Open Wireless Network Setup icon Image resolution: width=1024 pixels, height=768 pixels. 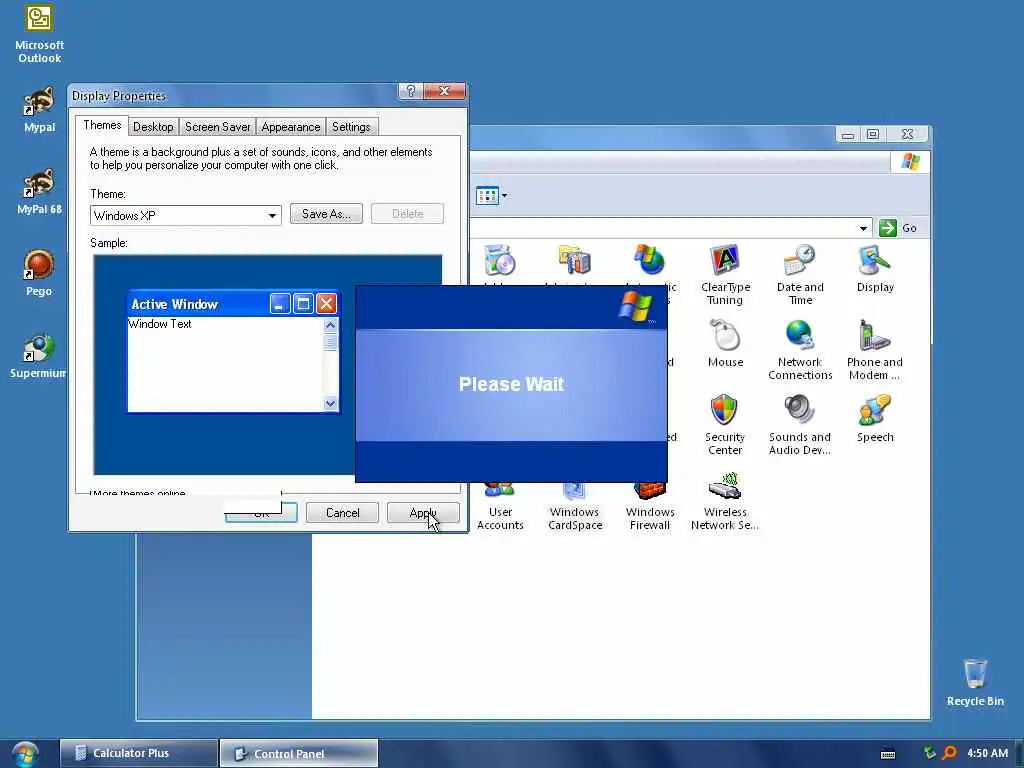click(725, 502)
